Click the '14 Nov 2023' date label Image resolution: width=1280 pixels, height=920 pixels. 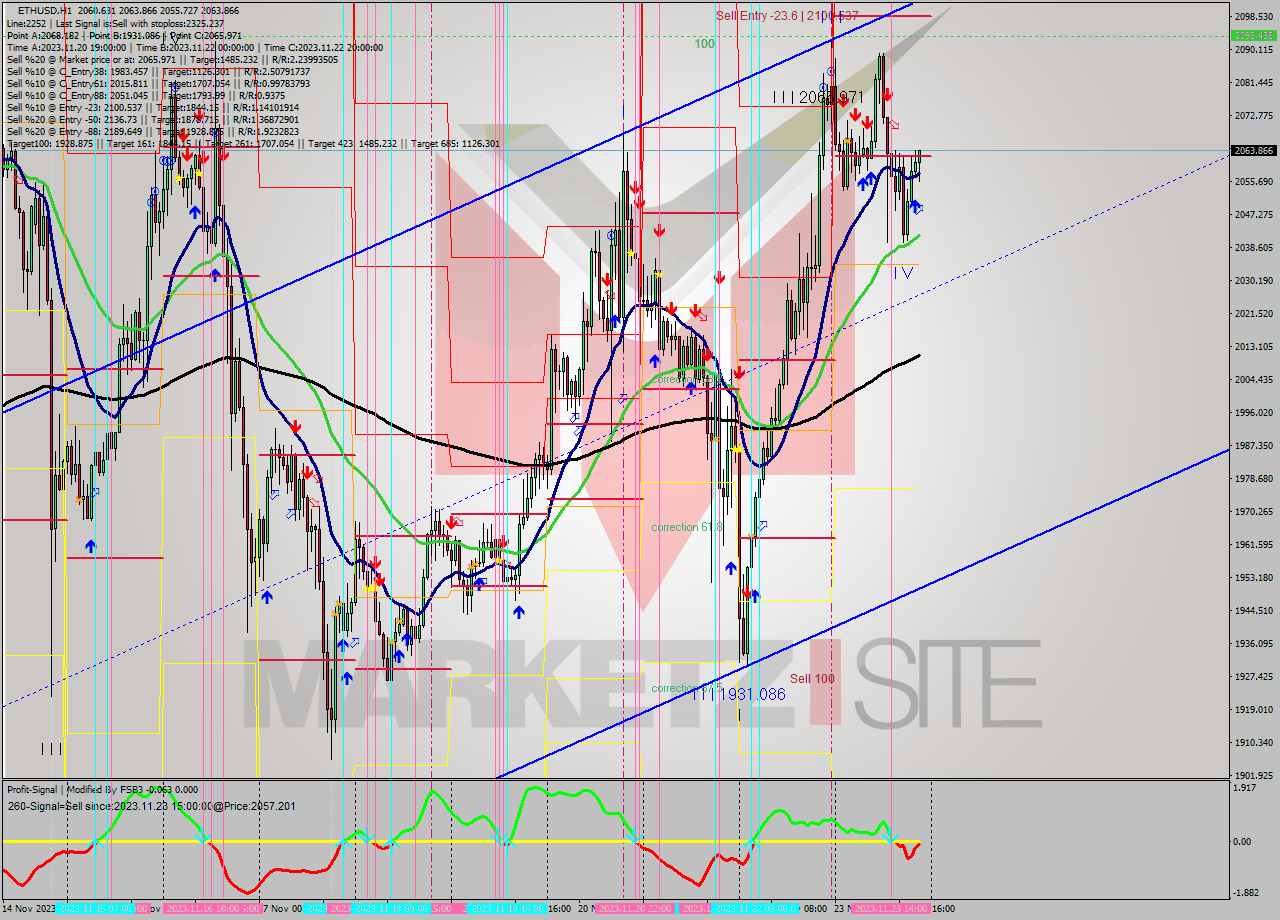tap(29, 909)
